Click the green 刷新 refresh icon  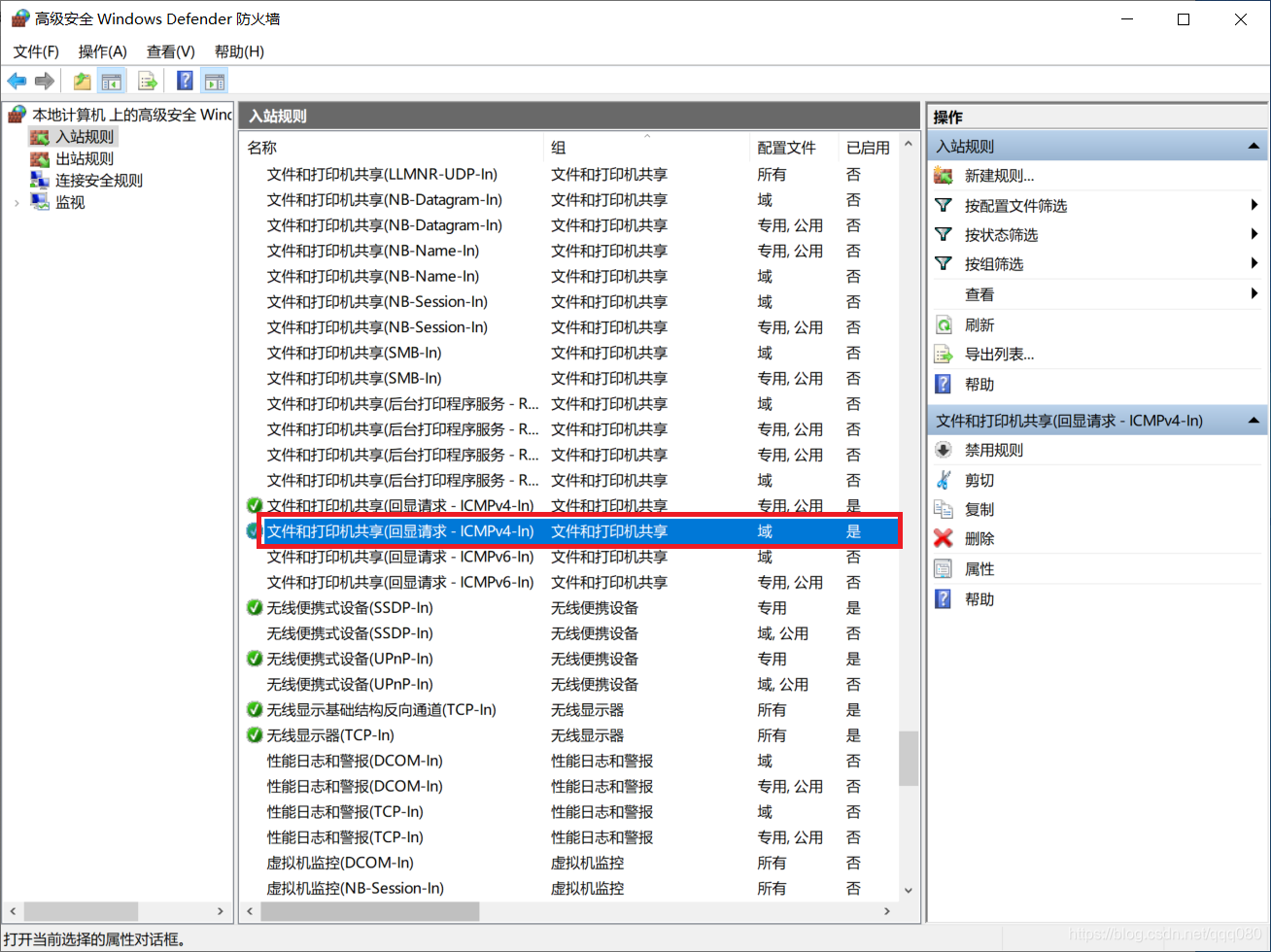[944, 324]
